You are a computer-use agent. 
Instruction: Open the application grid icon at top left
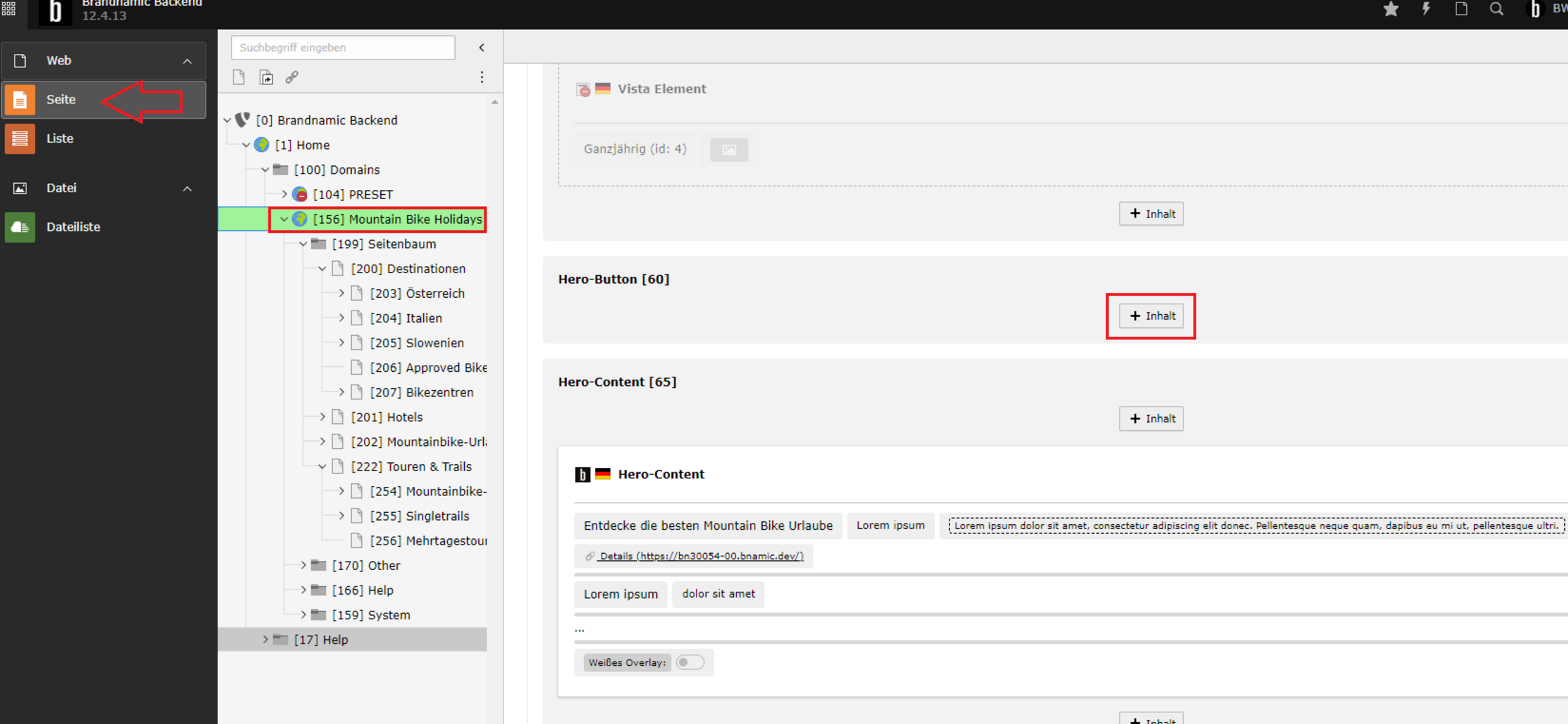[9, 9]
